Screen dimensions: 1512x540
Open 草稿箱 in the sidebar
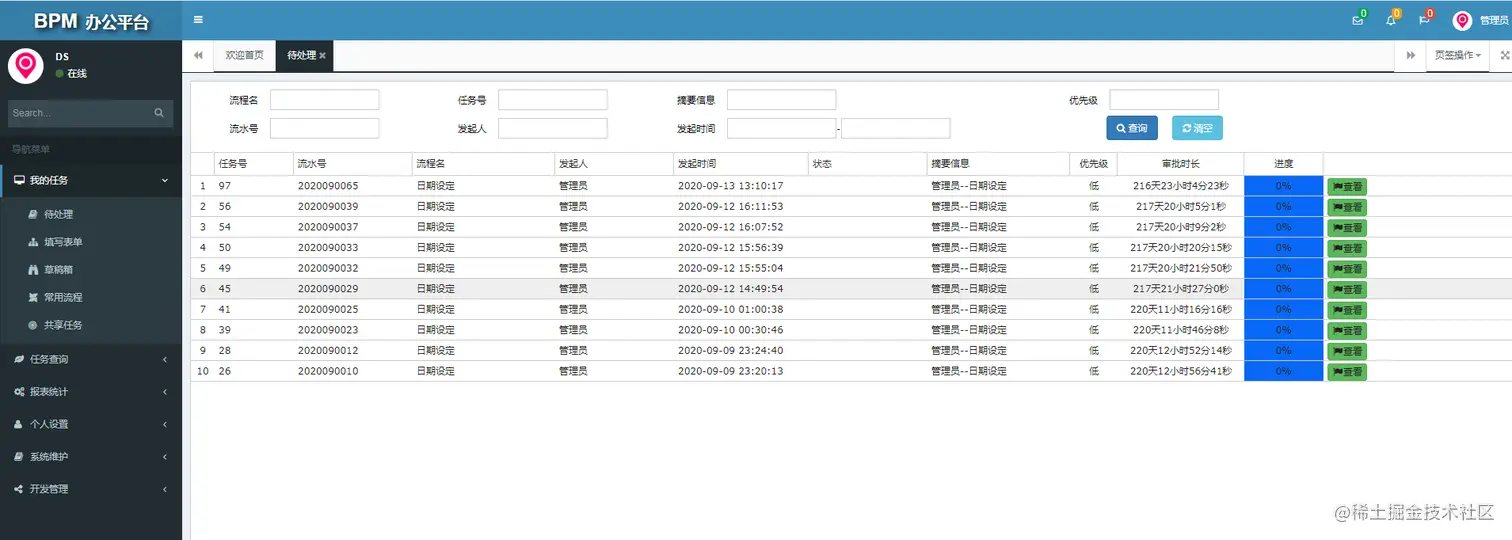[x=58, y=270]
